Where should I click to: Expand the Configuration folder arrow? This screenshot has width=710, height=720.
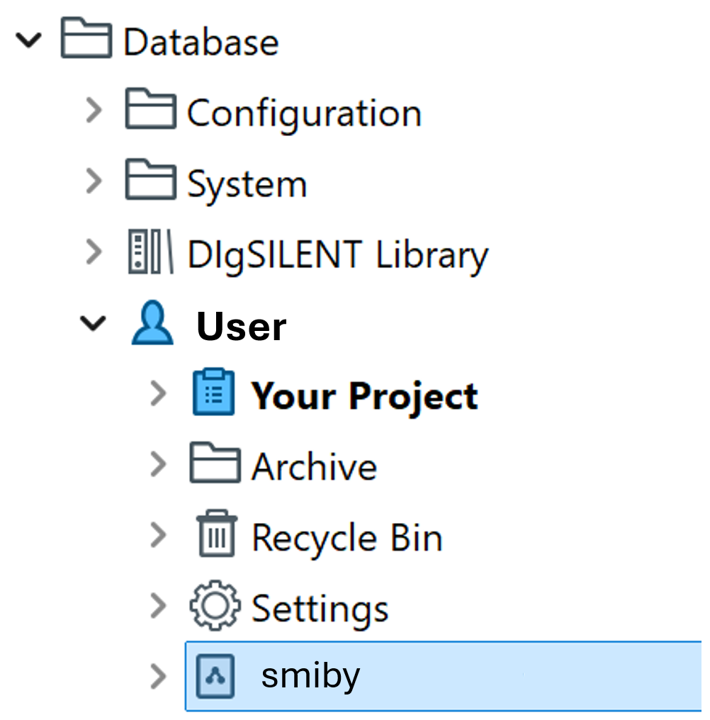coord(94,111)
